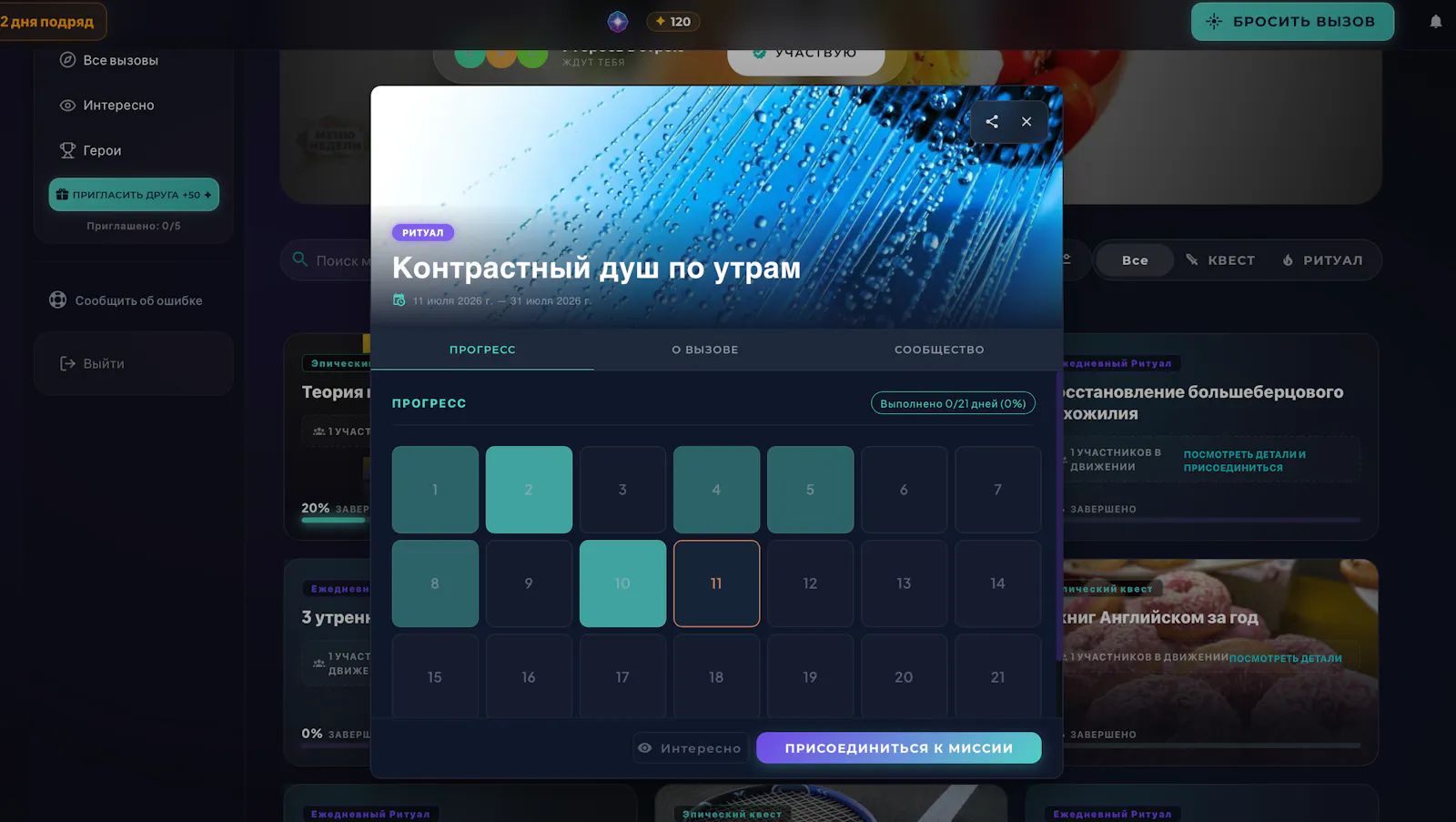Screen dimensions: 1456x822
Task: Click the compass icon next to Все вызовы
Action: (67, 60)
